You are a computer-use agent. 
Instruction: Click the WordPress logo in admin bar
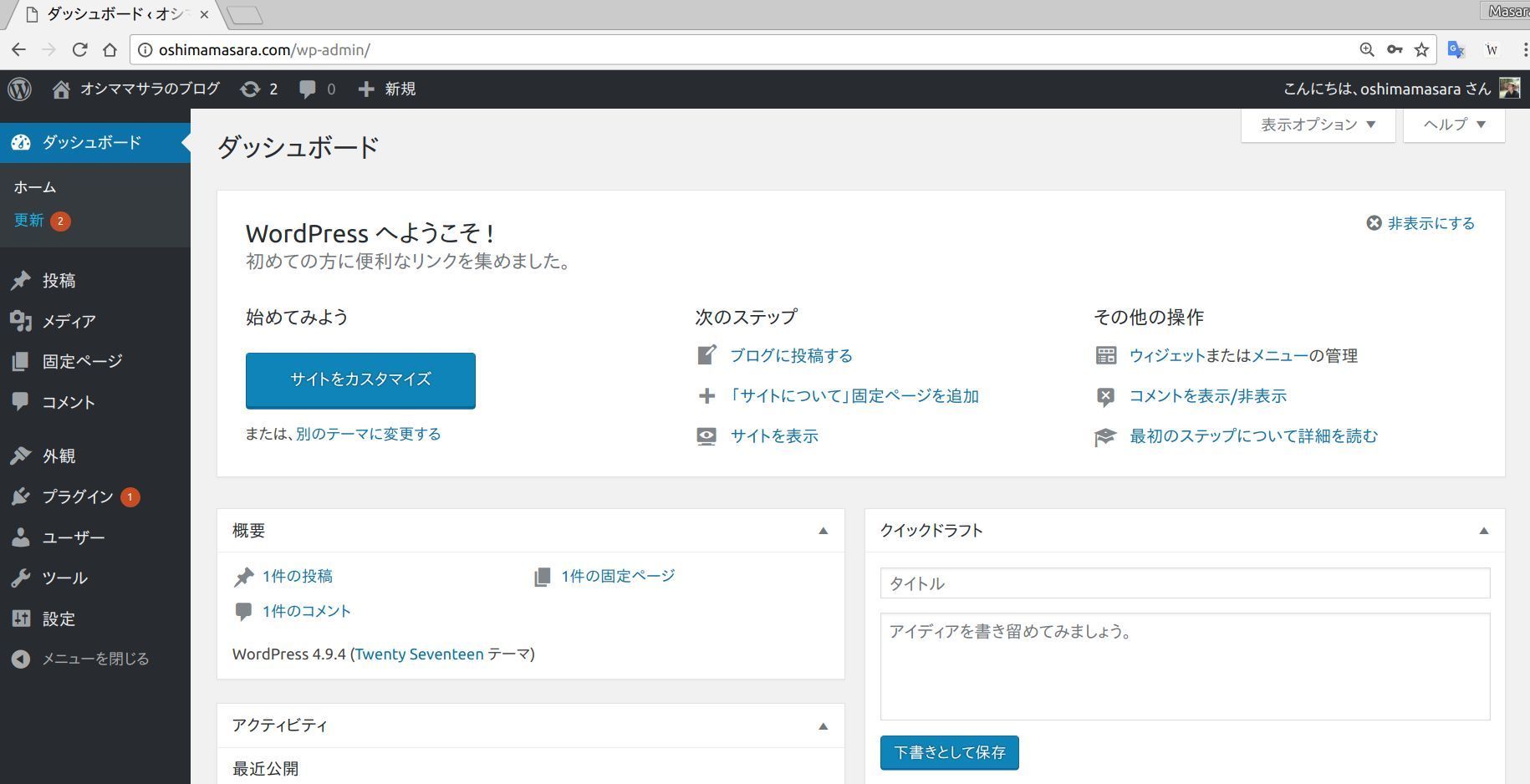point(20,89)
